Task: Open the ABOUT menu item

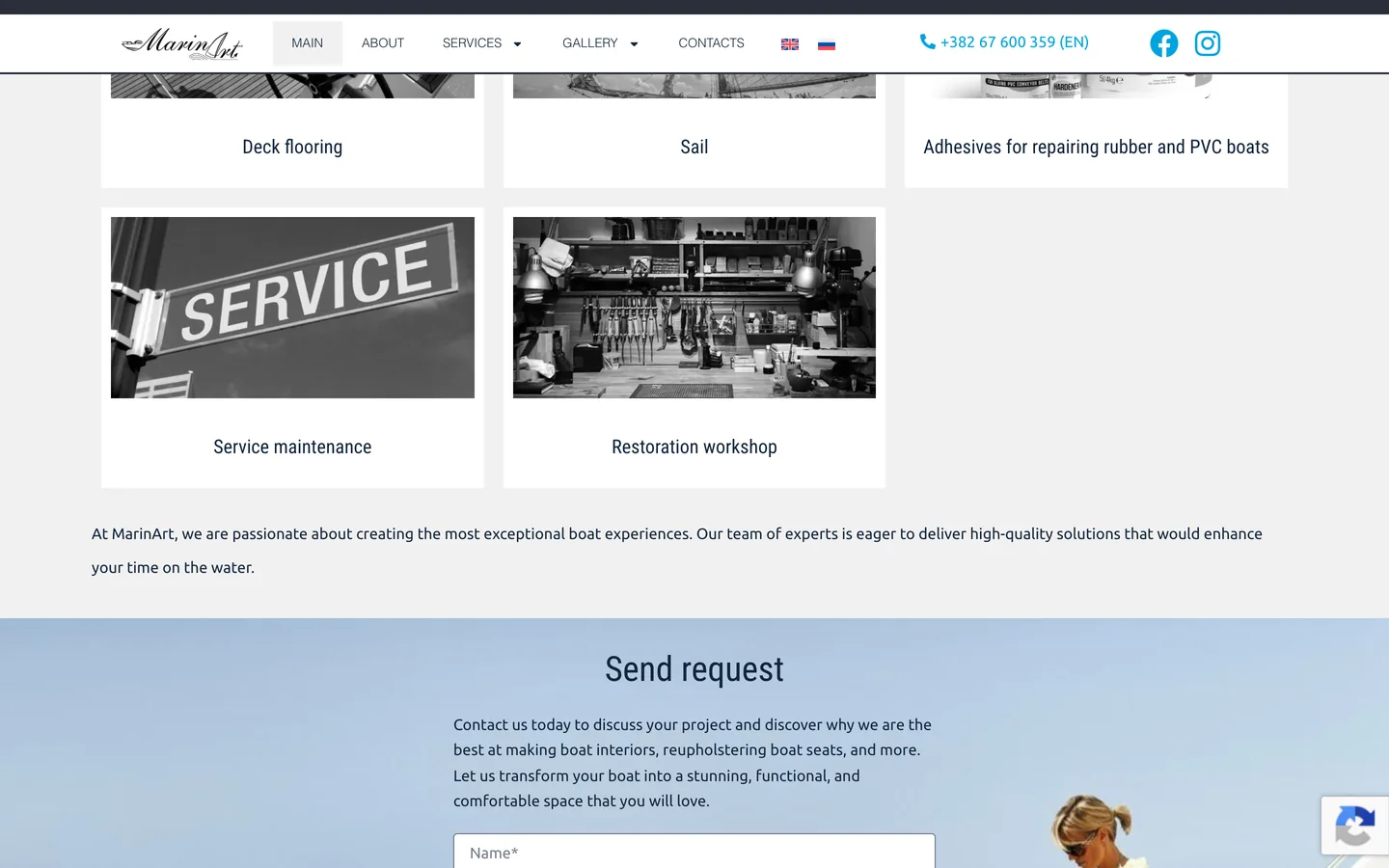Action: click(383, 43)
